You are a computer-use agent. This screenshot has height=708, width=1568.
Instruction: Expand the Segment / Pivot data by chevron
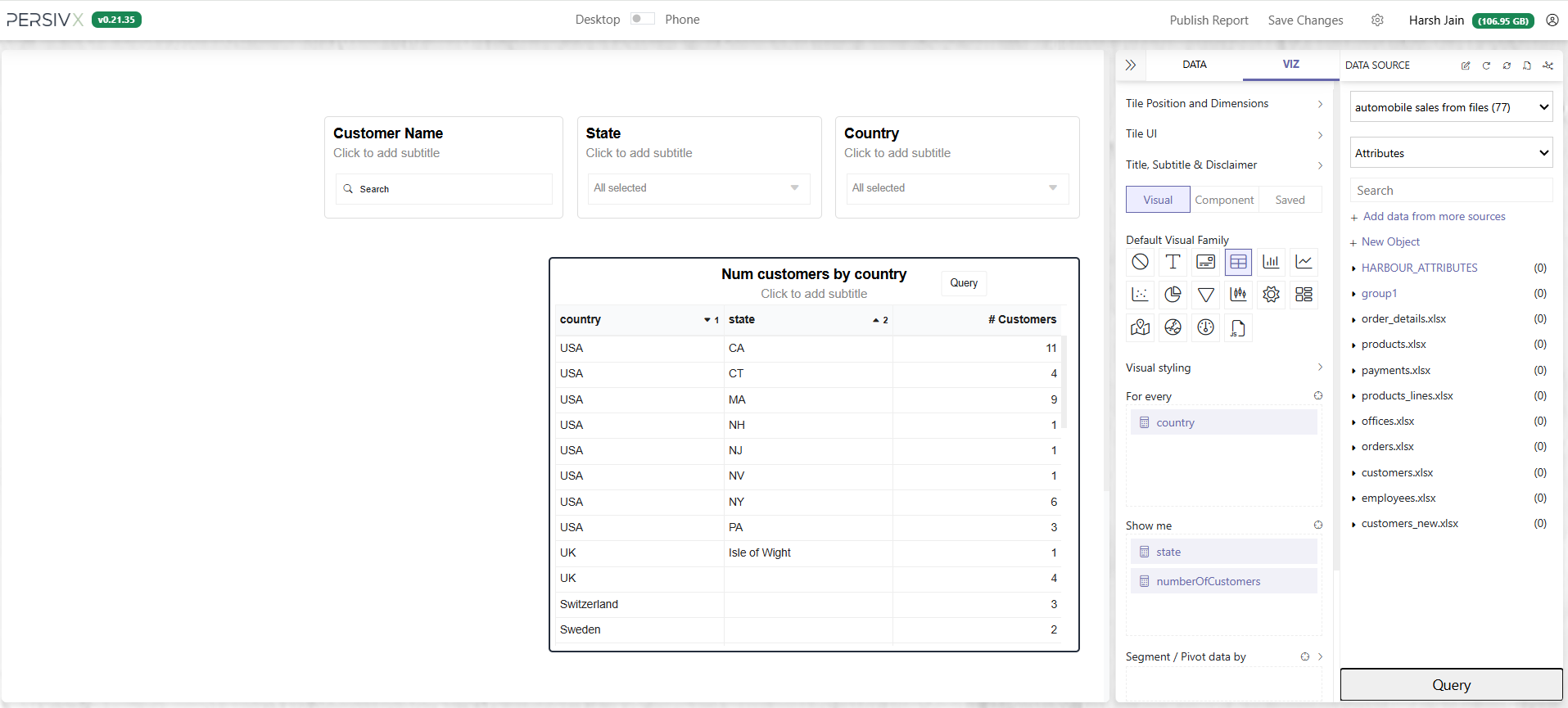click(1320, 656)
